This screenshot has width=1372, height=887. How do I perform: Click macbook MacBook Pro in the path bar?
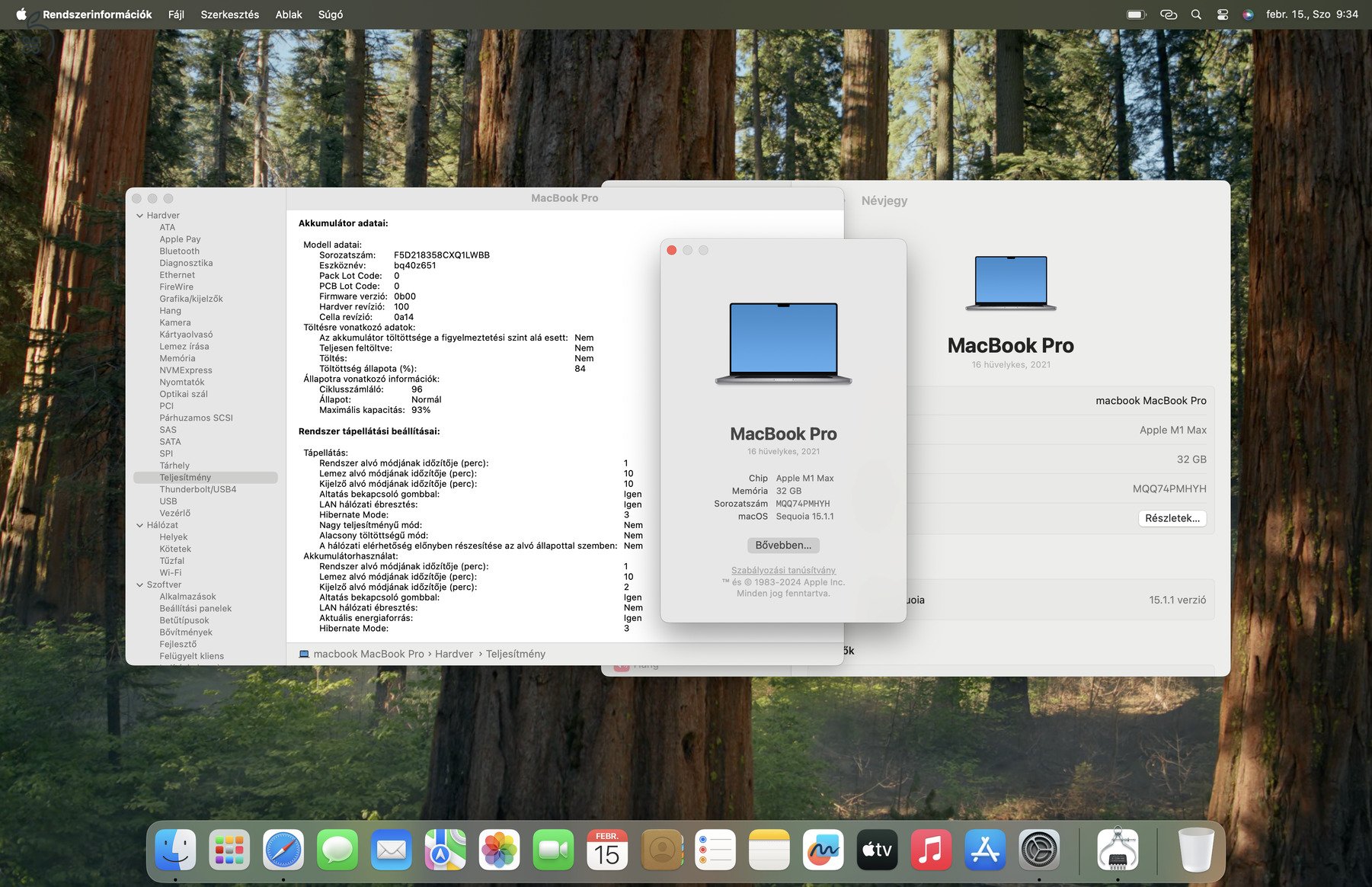pos(369,654)
